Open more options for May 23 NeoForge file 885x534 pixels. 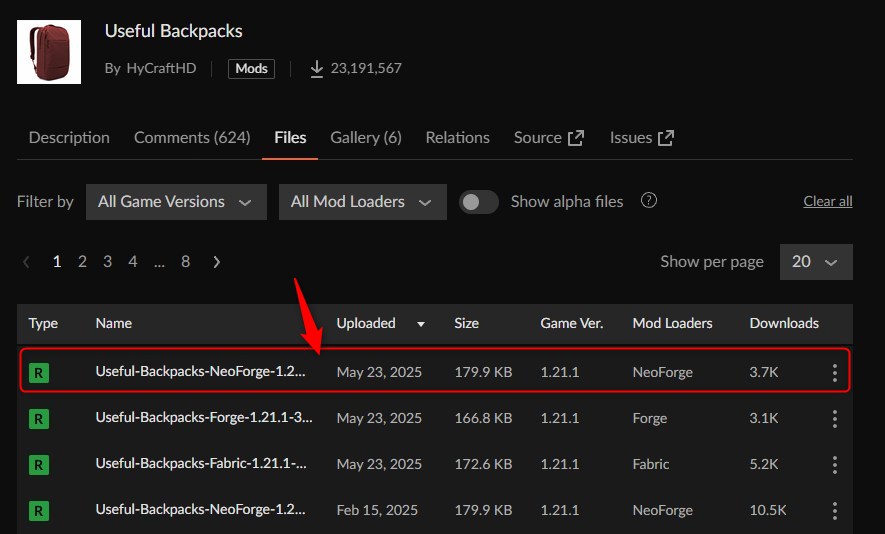[834, 373]
